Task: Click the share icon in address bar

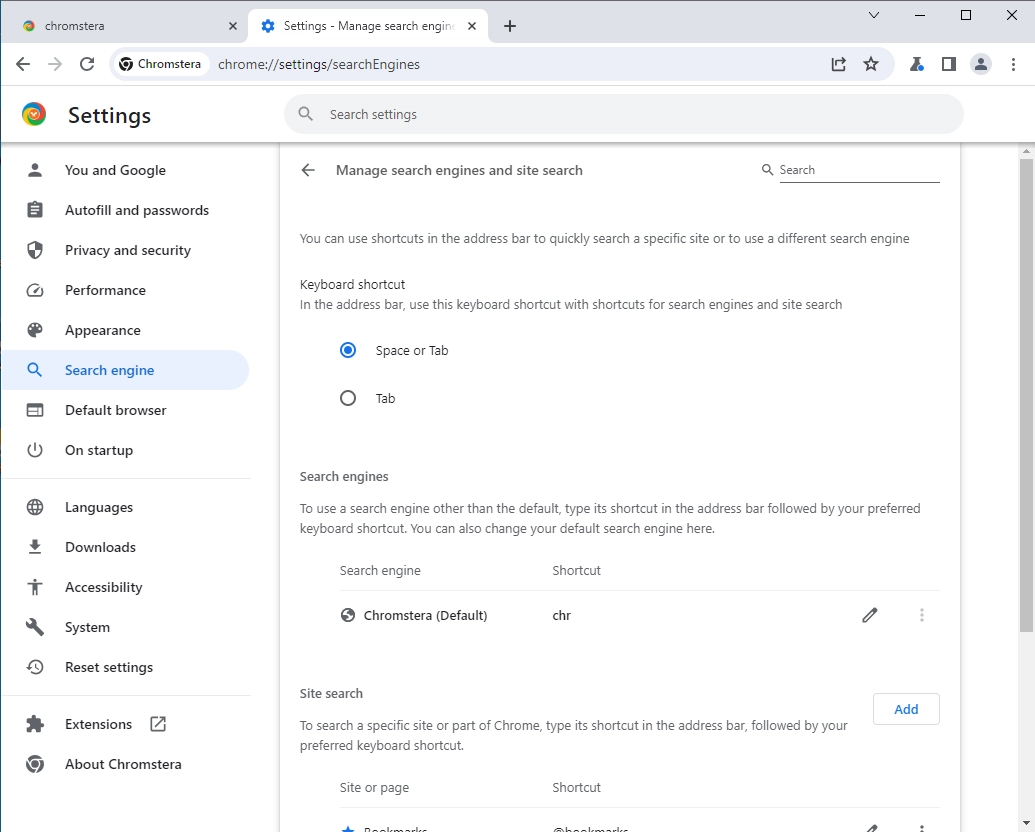Action: pos(838,63)
